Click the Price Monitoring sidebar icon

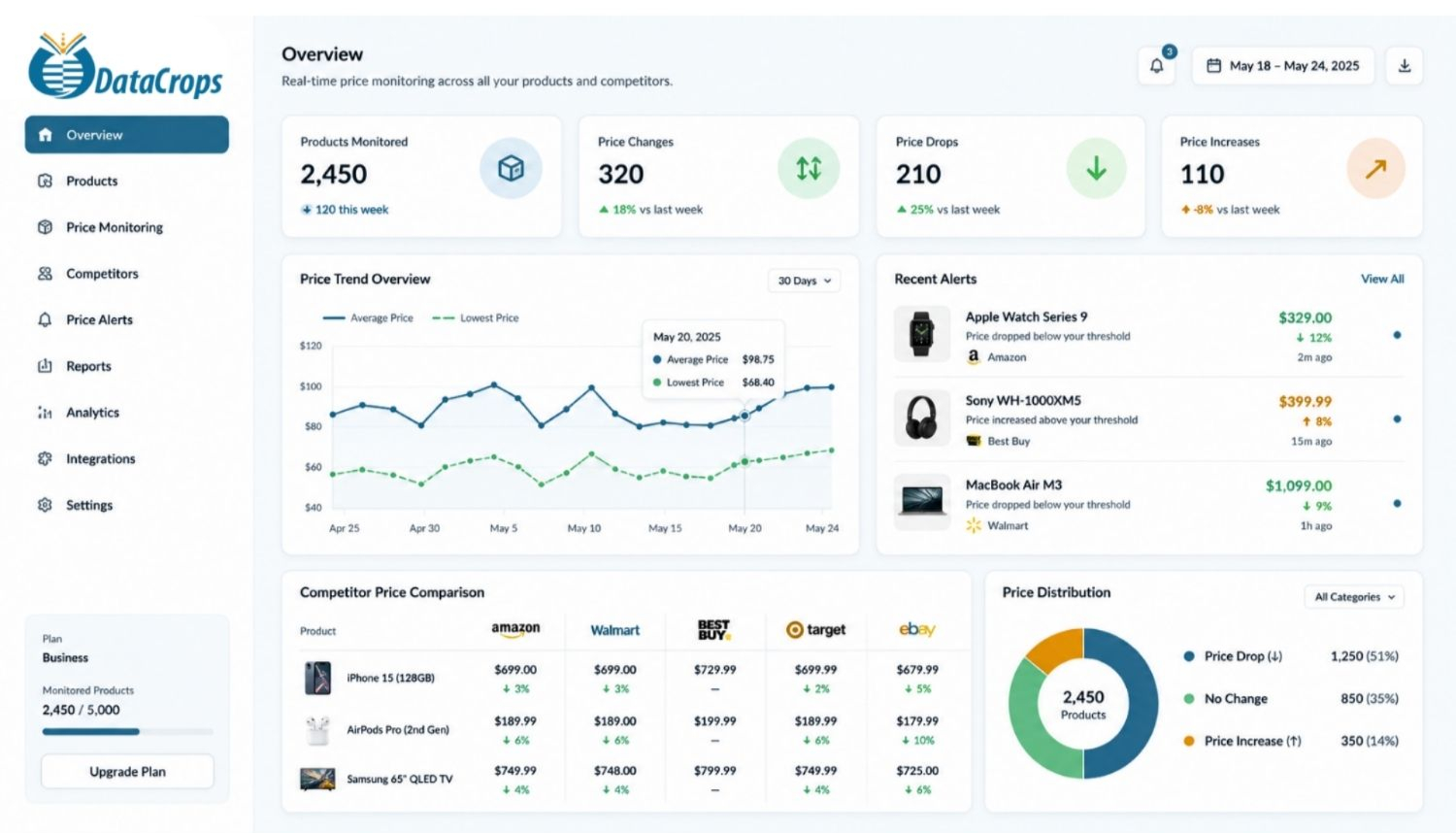coord(45,227)
